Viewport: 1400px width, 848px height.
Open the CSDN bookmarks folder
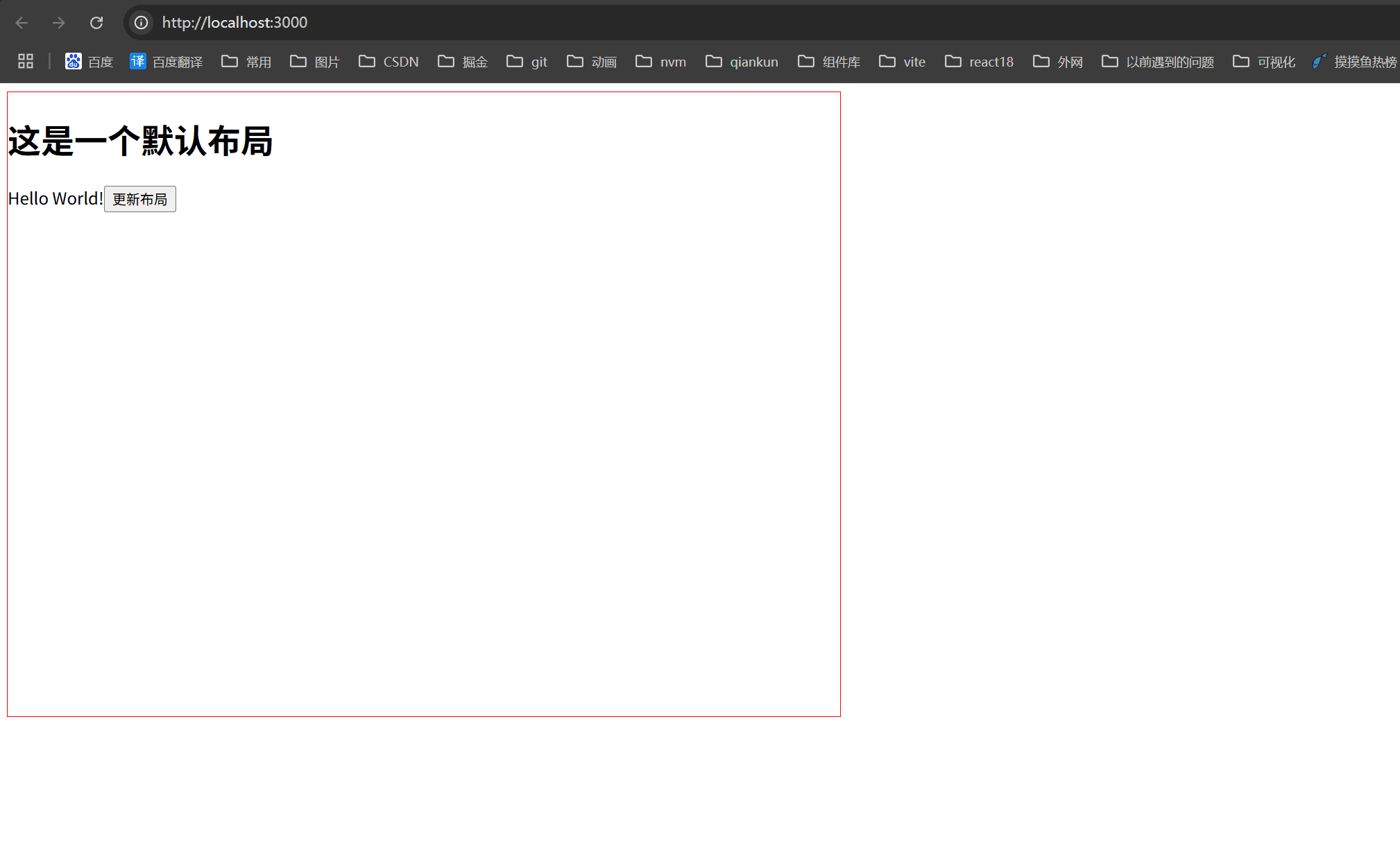(389, 61)
